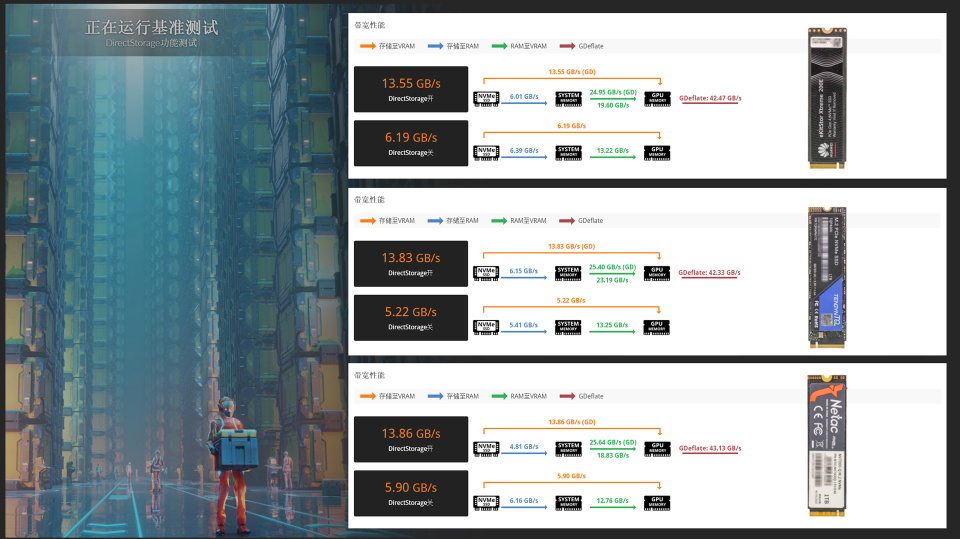Image resolution: width=960 pixels, height=539 pixels.
Task: Click the DirectStorage功能测试 subtitle
Action: click(x=151, y=43)
